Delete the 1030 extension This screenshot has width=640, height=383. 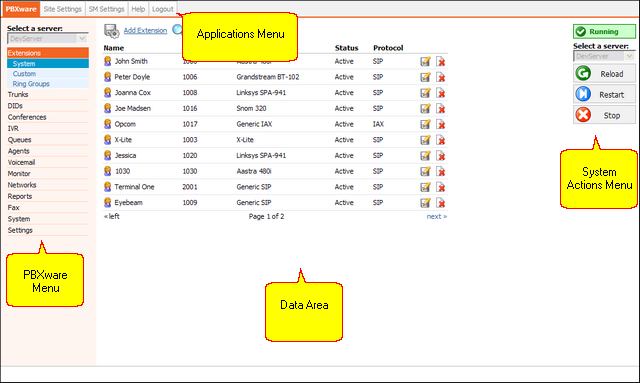click(440, 171)
